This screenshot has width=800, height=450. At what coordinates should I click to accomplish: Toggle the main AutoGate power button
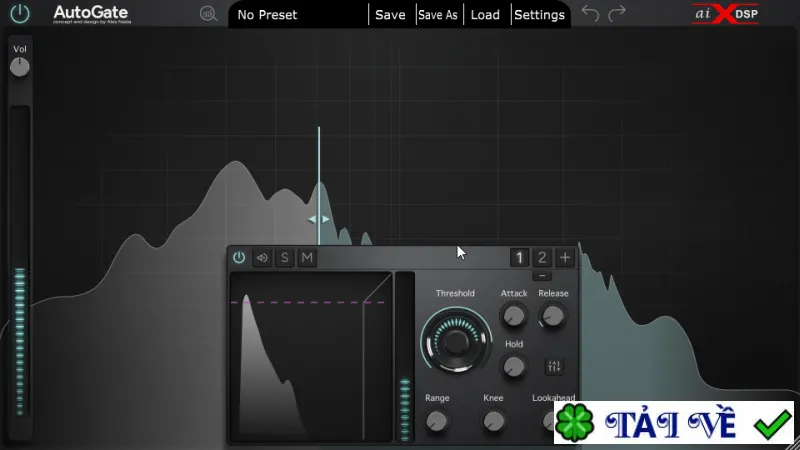[20, 14]
